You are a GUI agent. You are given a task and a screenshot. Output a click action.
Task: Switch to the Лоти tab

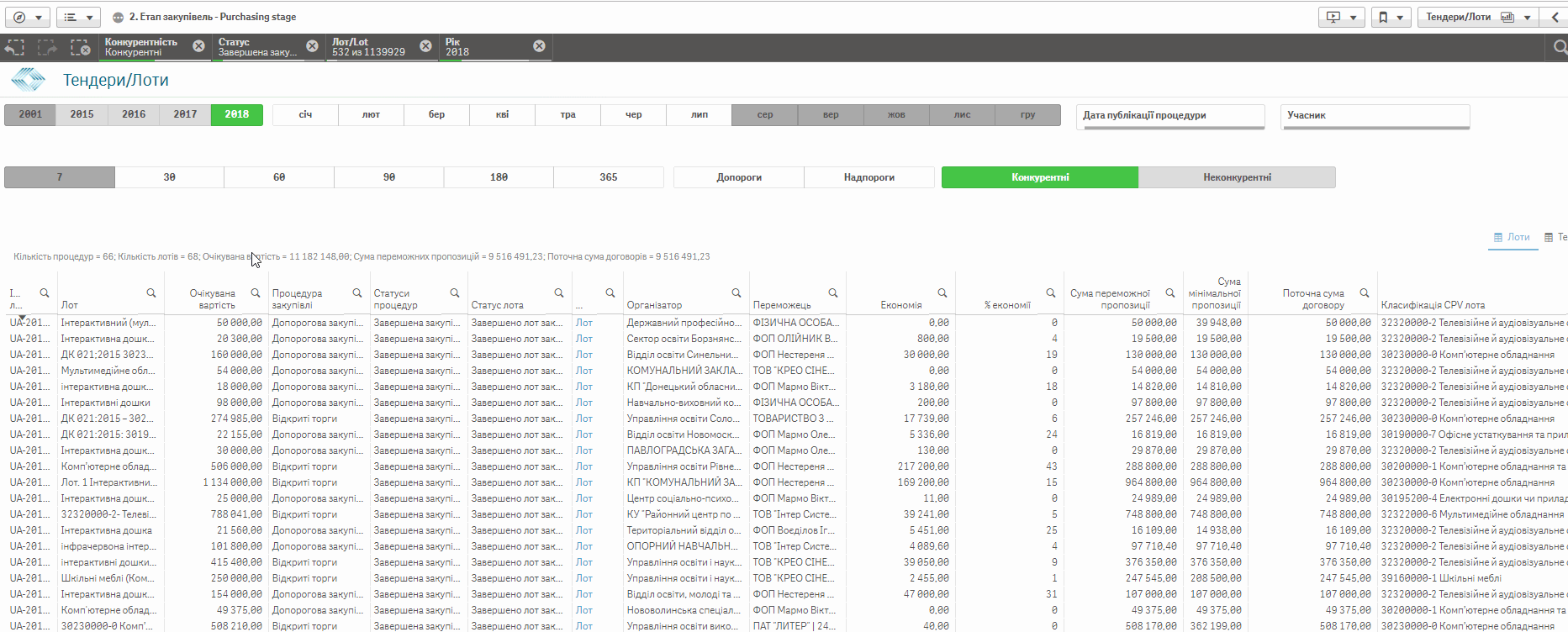(x=1512, y=238)
